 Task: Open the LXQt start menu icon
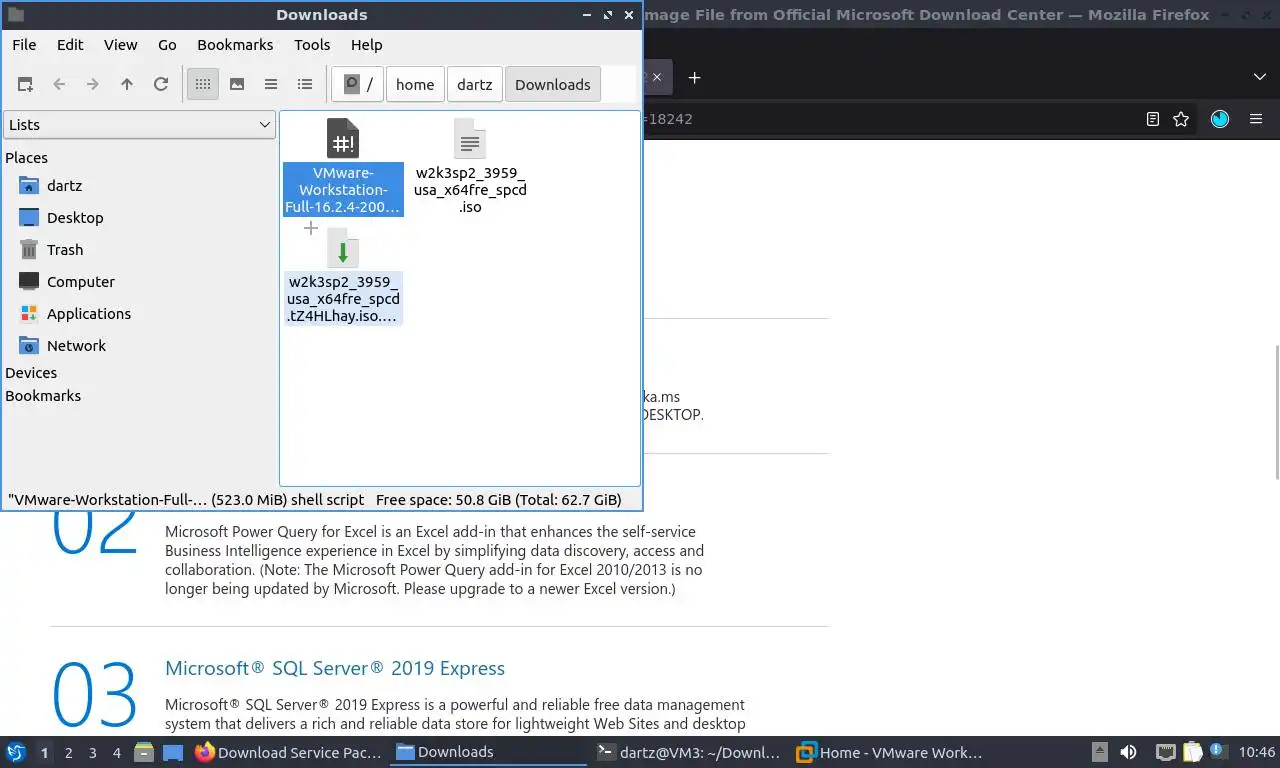point(16,752)
